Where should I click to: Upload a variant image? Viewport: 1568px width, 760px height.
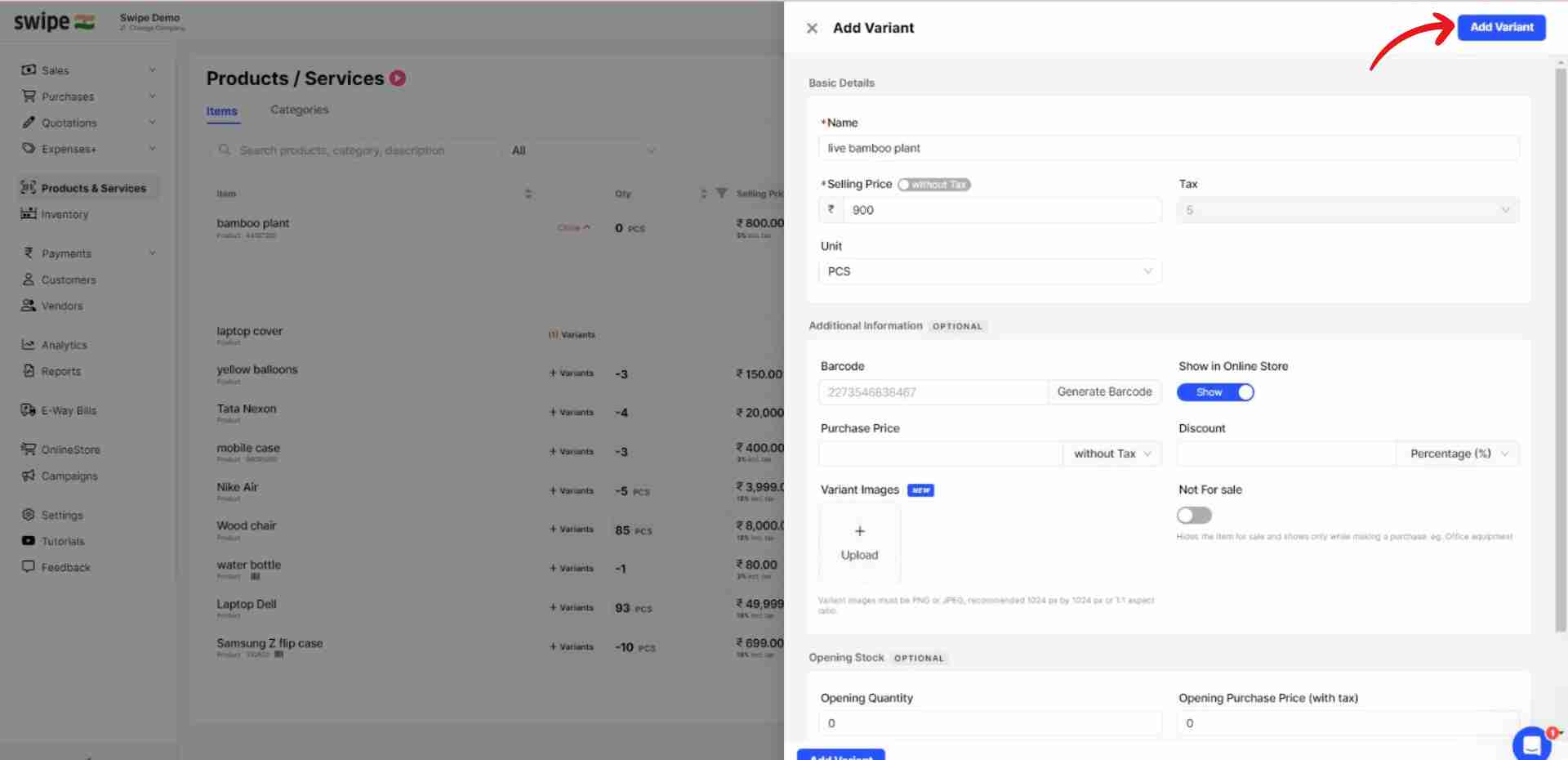click(860, 543)
